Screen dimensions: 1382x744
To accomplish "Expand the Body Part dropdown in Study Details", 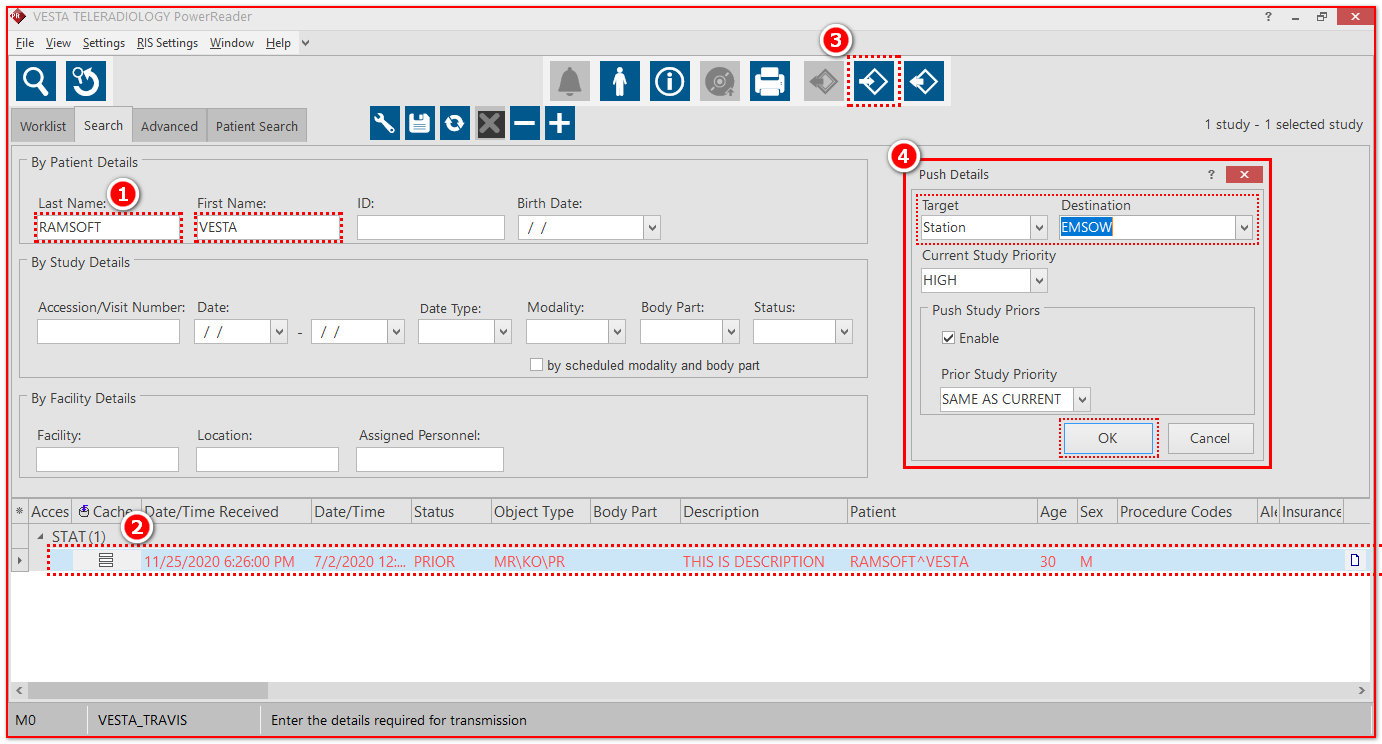I will point(731,332).
